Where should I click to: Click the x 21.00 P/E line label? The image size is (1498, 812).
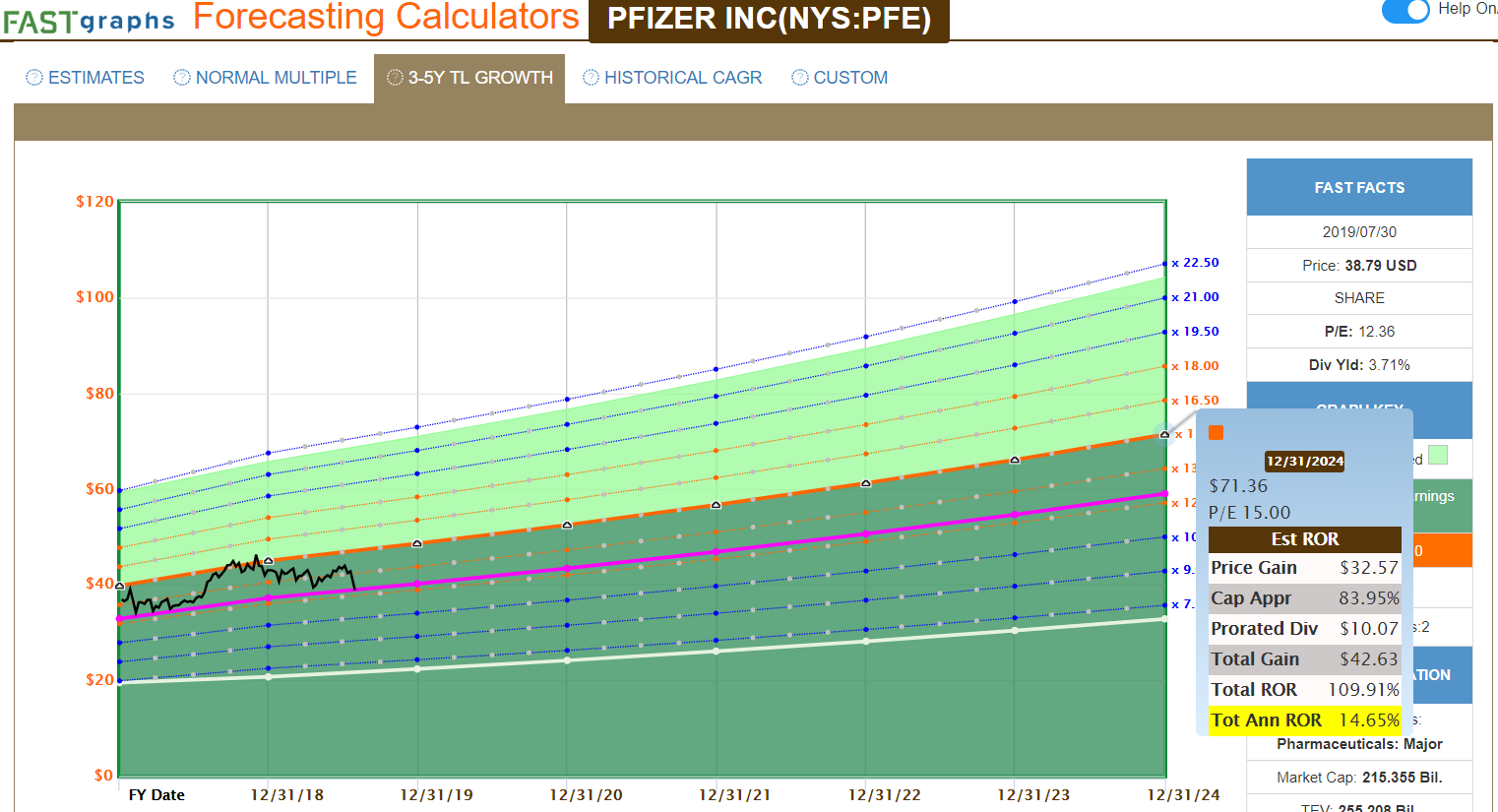pyautogui.click(x=1195, y=297)
